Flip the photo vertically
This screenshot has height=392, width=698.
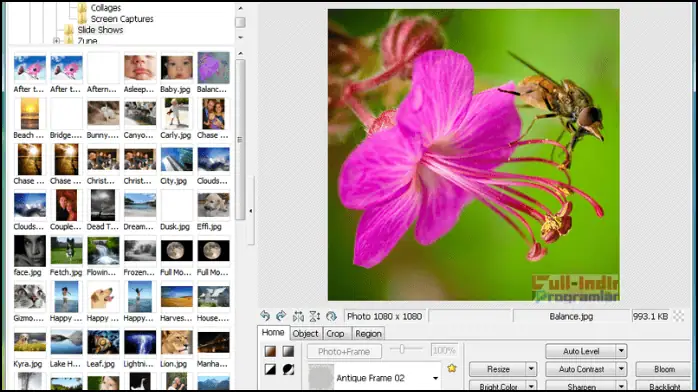tap(314, 316)
